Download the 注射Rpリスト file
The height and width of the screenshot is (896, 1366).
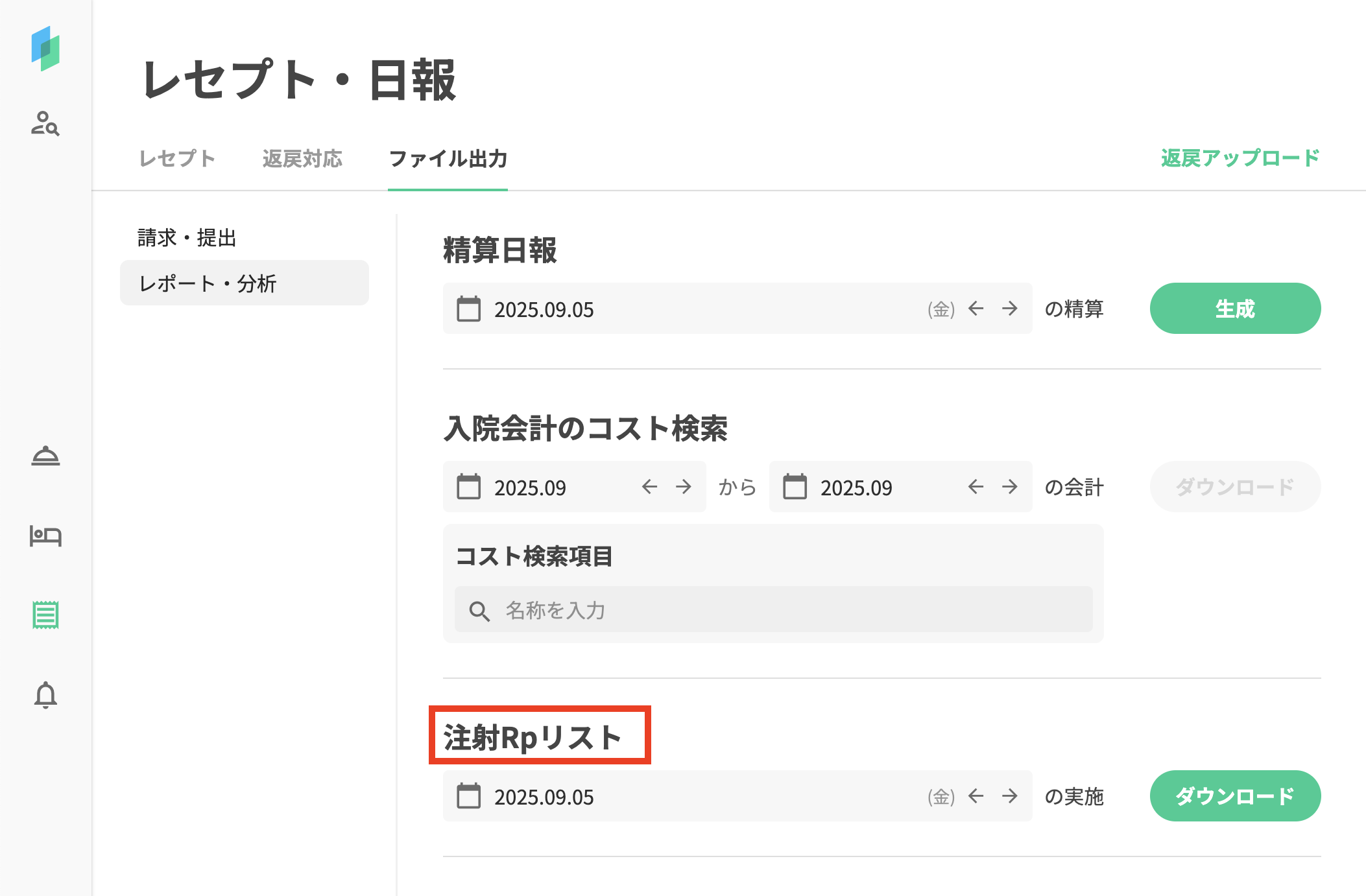1235,796
